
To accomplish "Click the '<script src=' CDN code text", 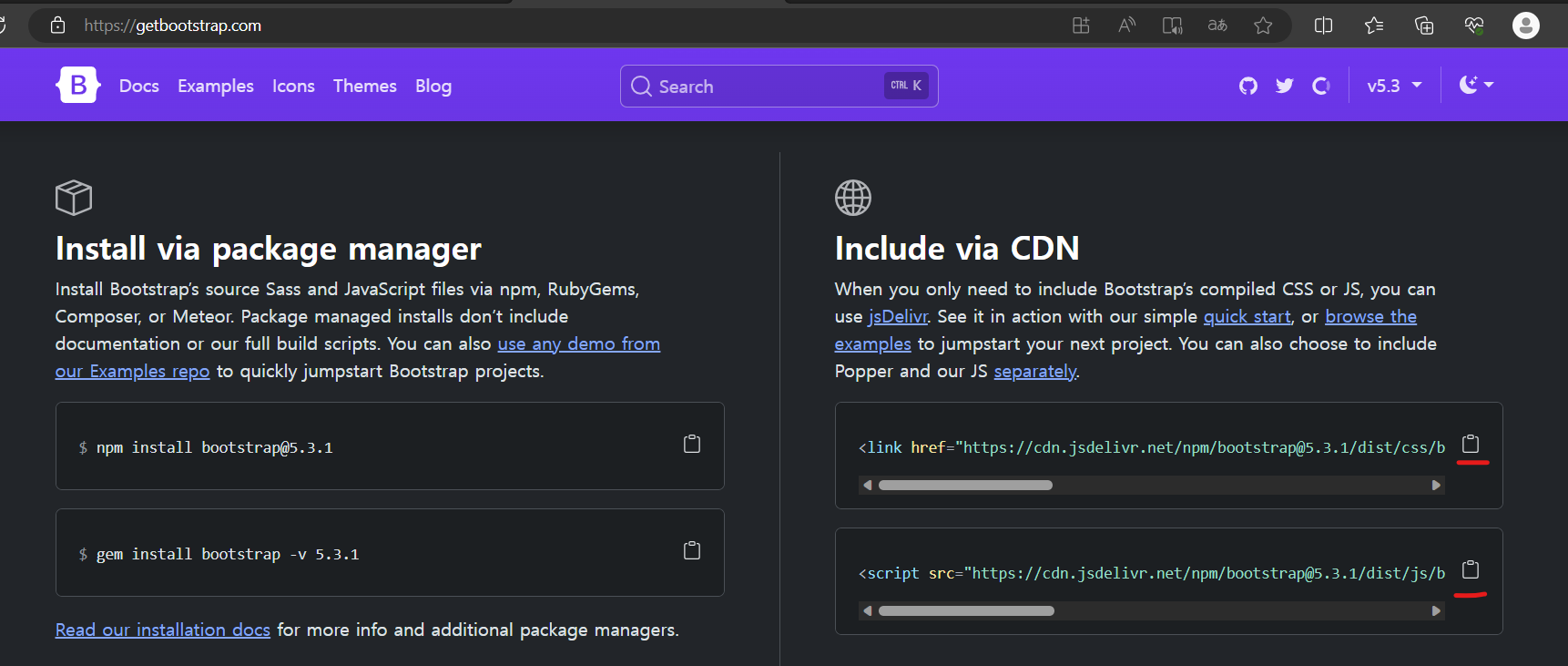I will 1152,573.
